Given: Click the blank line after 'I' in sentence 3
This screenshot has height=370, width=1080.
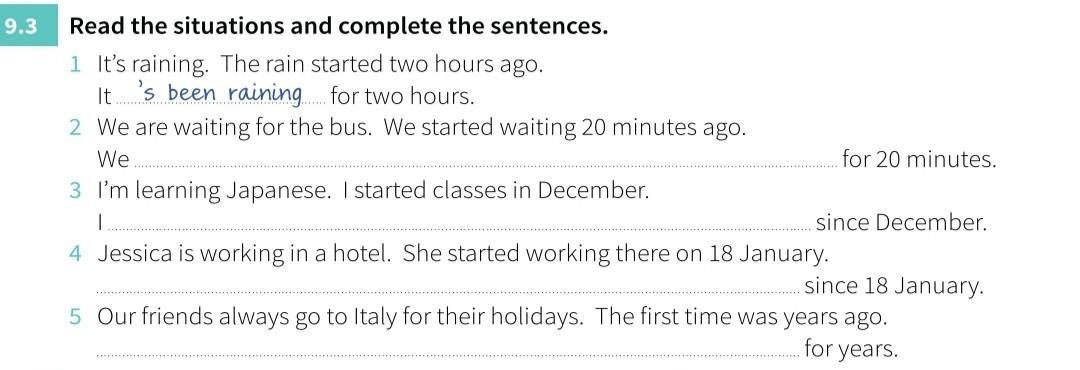Looking at the screenshot, I should pos(460,229).
